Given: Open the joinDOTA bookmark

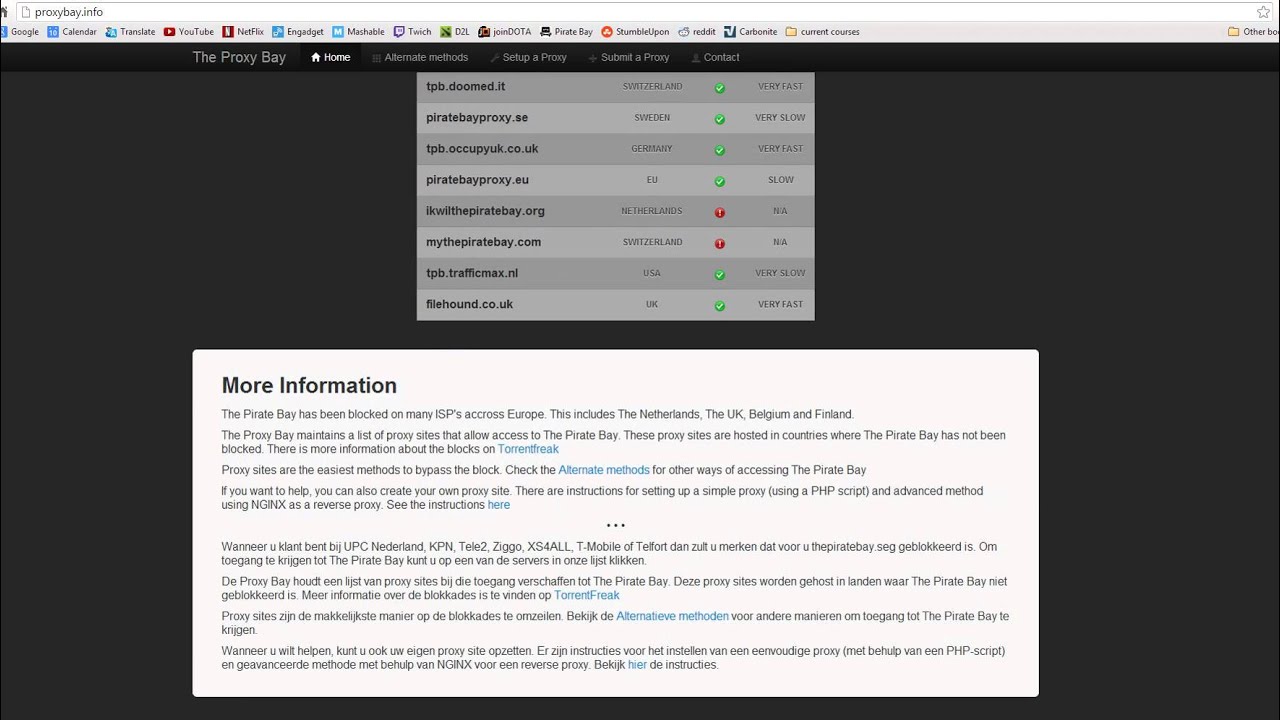Looking at the screenshot, I should pos(505,32).
